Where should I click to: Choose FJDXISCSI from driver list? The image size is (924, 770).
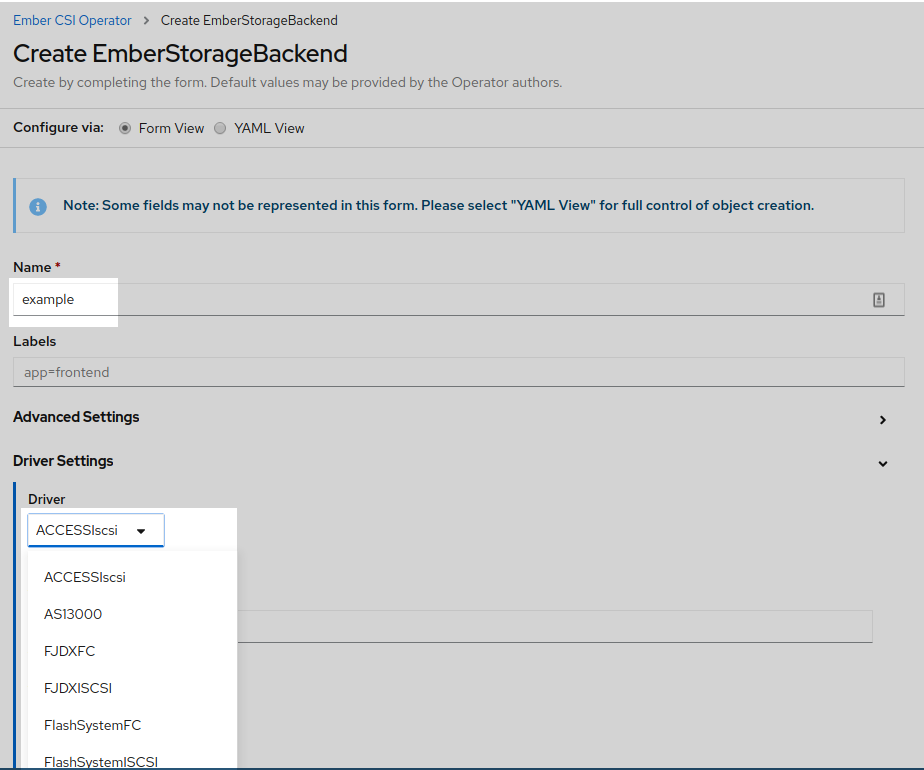point(78,689)
